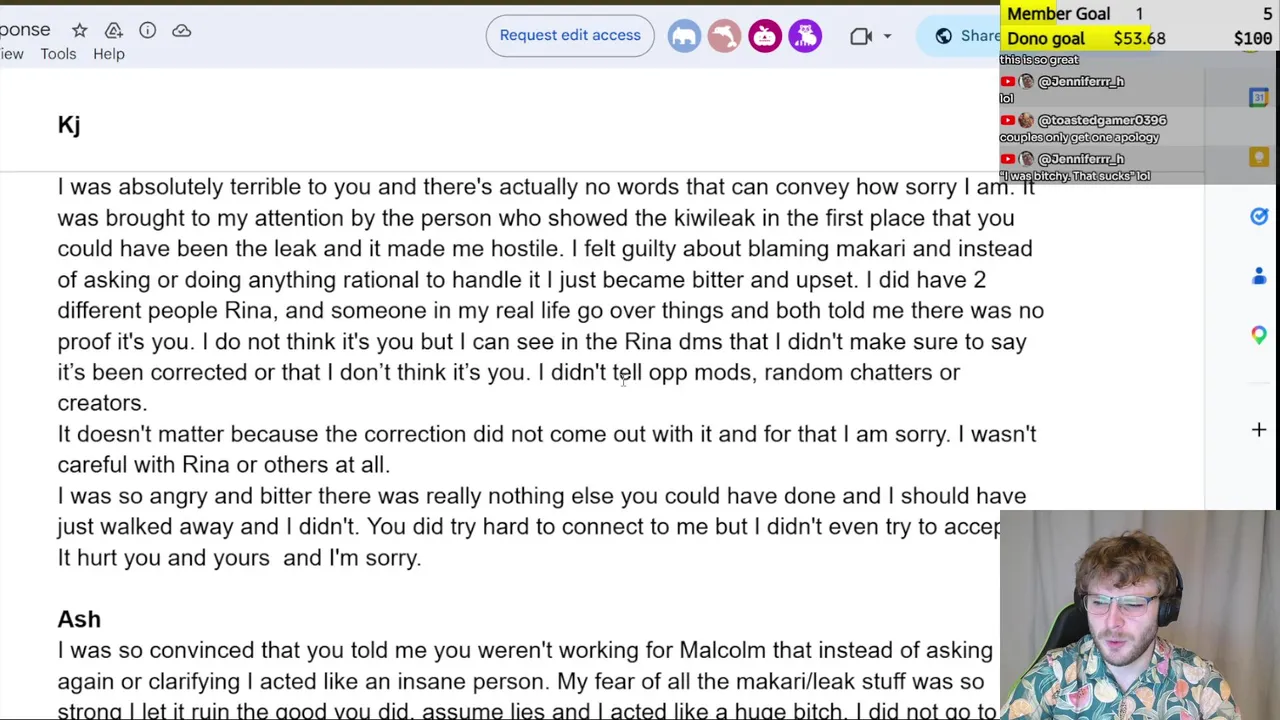The height and width of the screenshot is (720, 1280).
Task: Click the move to Drive icon
Action: pyautogui.click(x=114, y=31)
